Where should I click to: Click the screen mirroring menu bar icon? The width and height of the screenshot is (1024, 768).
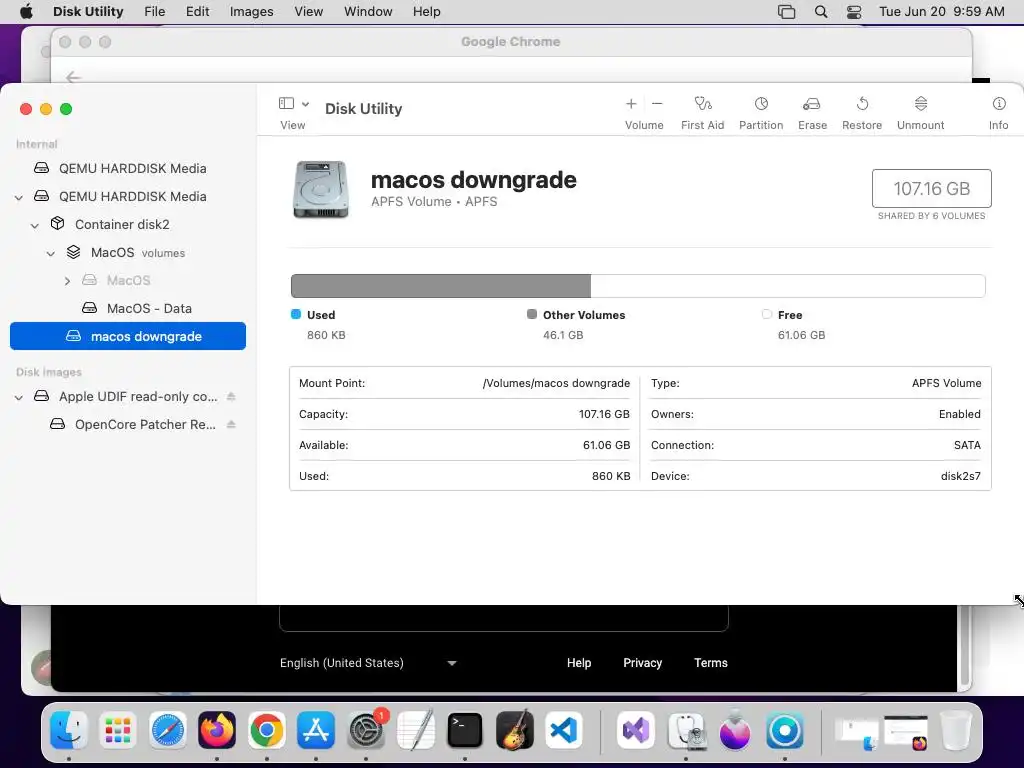pyautogui.click(x=786, y=12)
